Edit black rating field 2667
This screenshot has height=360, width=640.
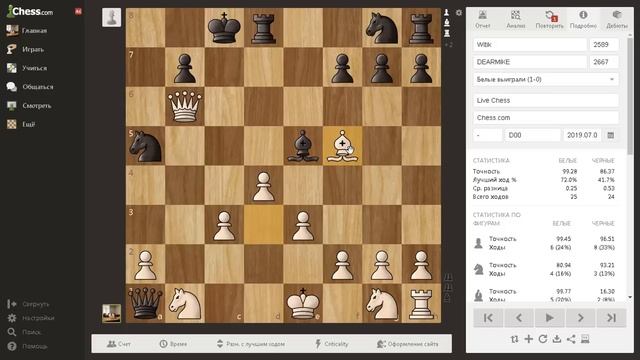click(604, 62)
